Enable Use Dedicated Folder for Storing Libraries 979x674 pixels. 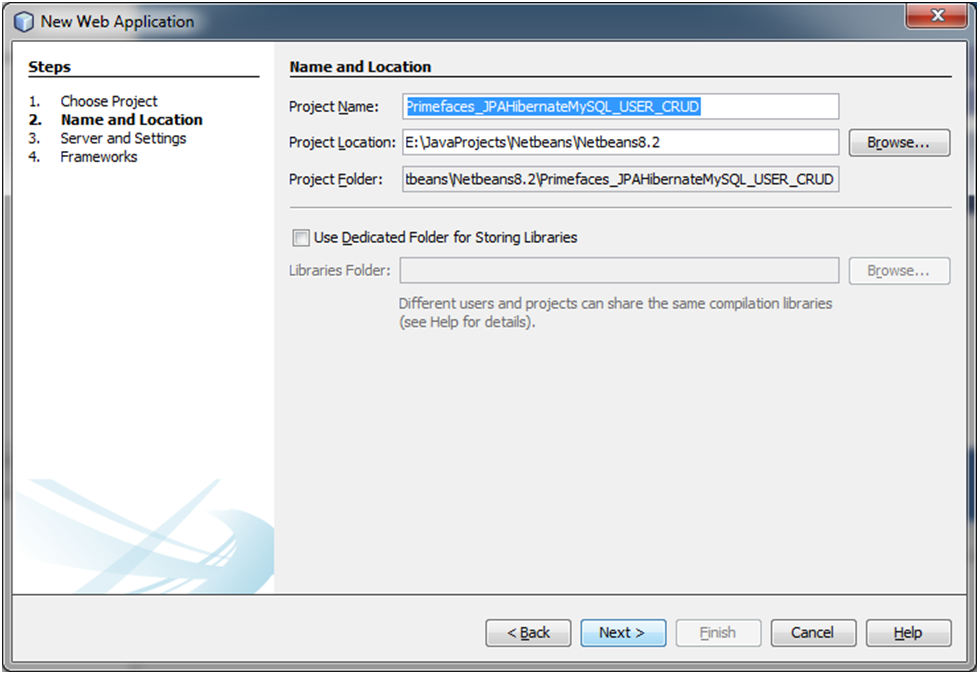pyautogui.click(x=300, y=238)
